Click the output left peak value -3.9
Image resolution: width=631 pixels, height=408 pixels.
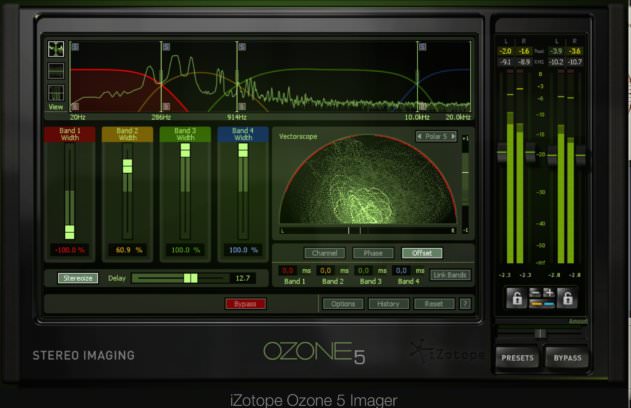click(x=556, y=51)
